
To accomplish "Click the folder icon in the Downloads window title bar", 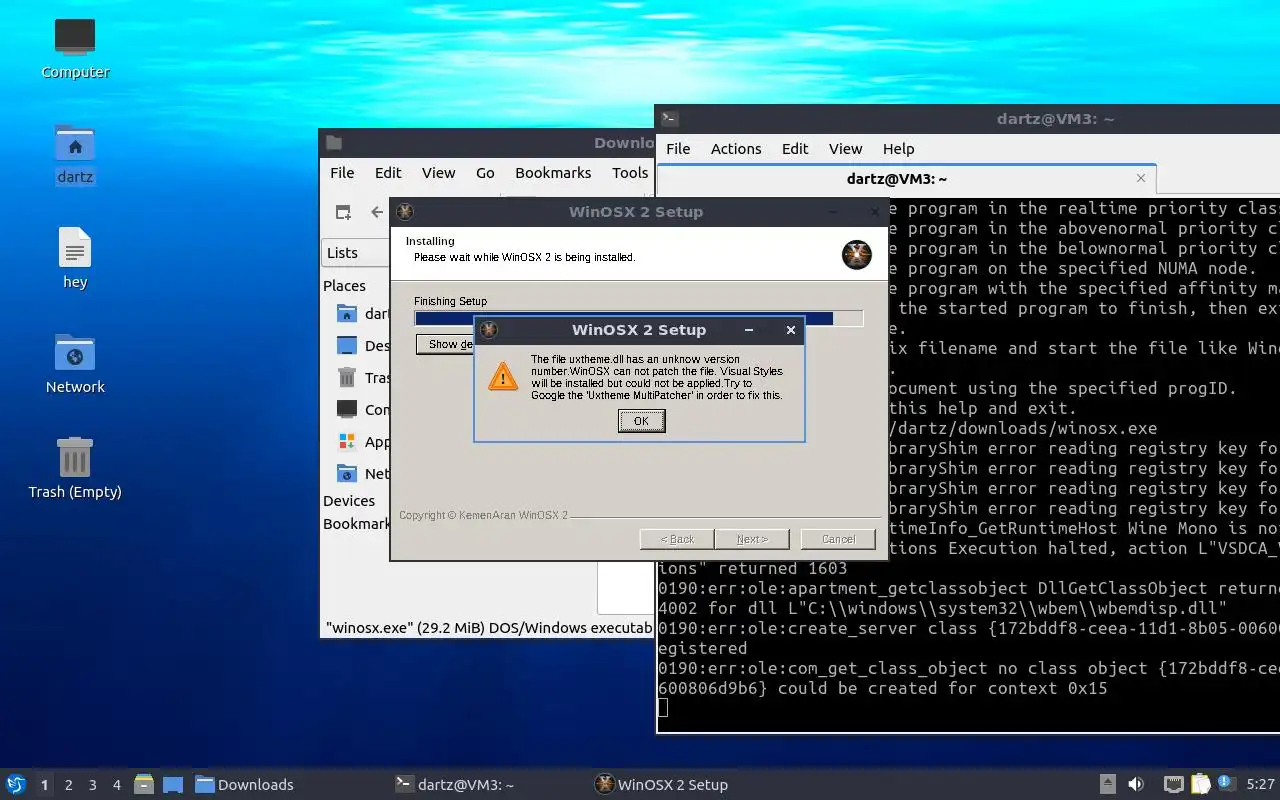I will coord(334,143).
